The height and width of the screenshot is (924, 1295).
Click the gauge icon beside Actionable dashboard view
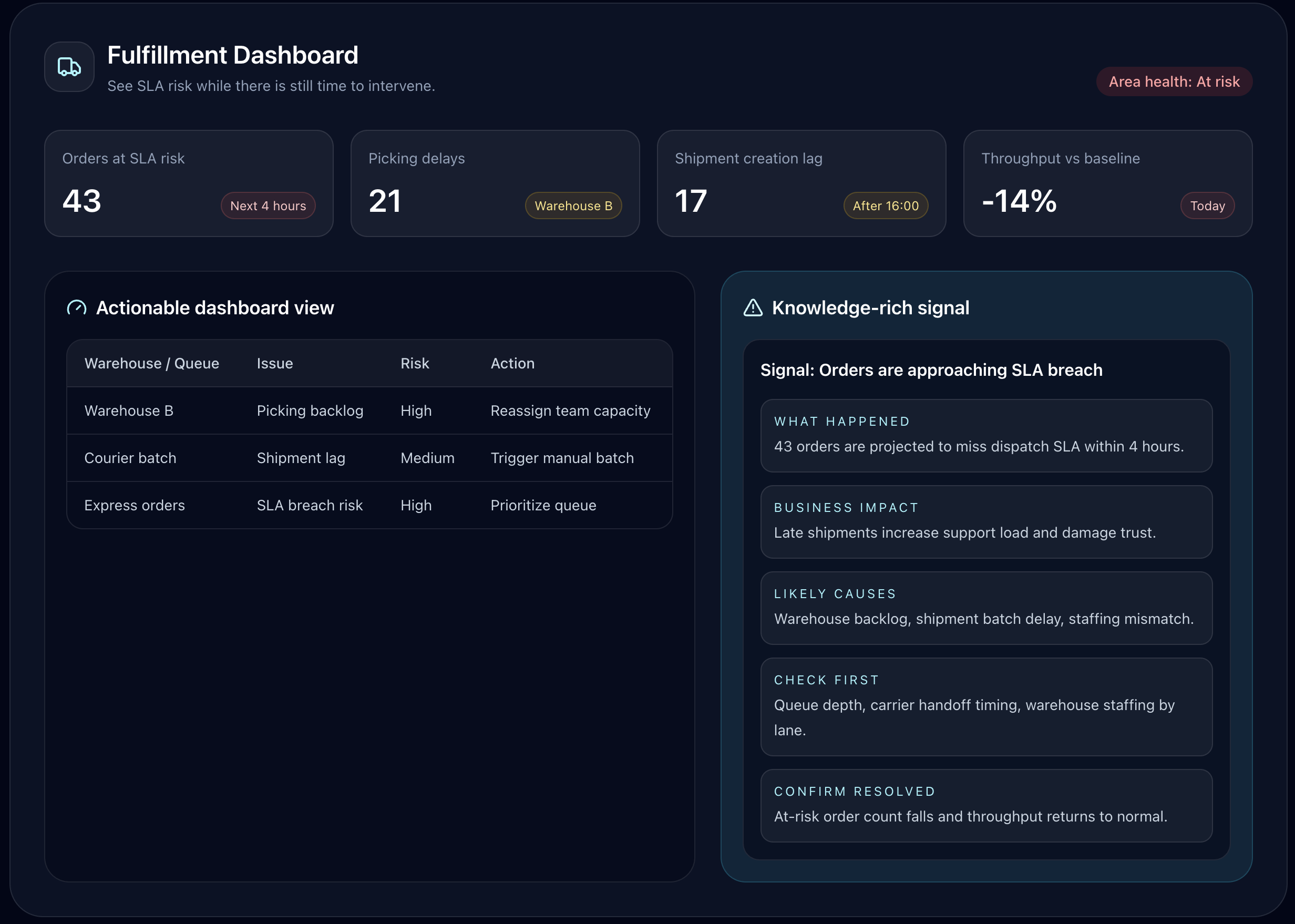point(77,308)
